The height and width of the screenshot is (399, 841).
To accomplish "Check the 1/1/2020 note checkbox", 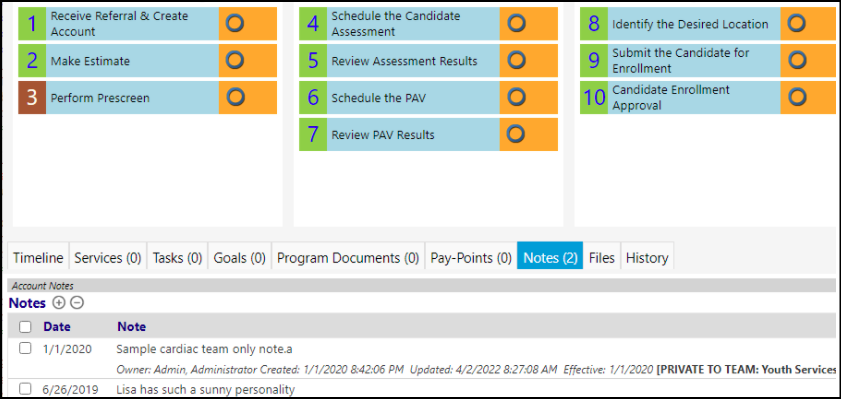I will tap(25, 348).
